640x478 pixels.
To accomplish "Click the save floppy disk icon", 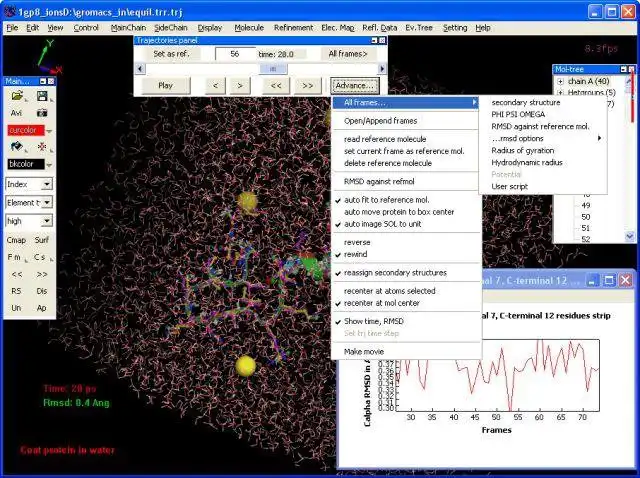I will tap(42, 96).
